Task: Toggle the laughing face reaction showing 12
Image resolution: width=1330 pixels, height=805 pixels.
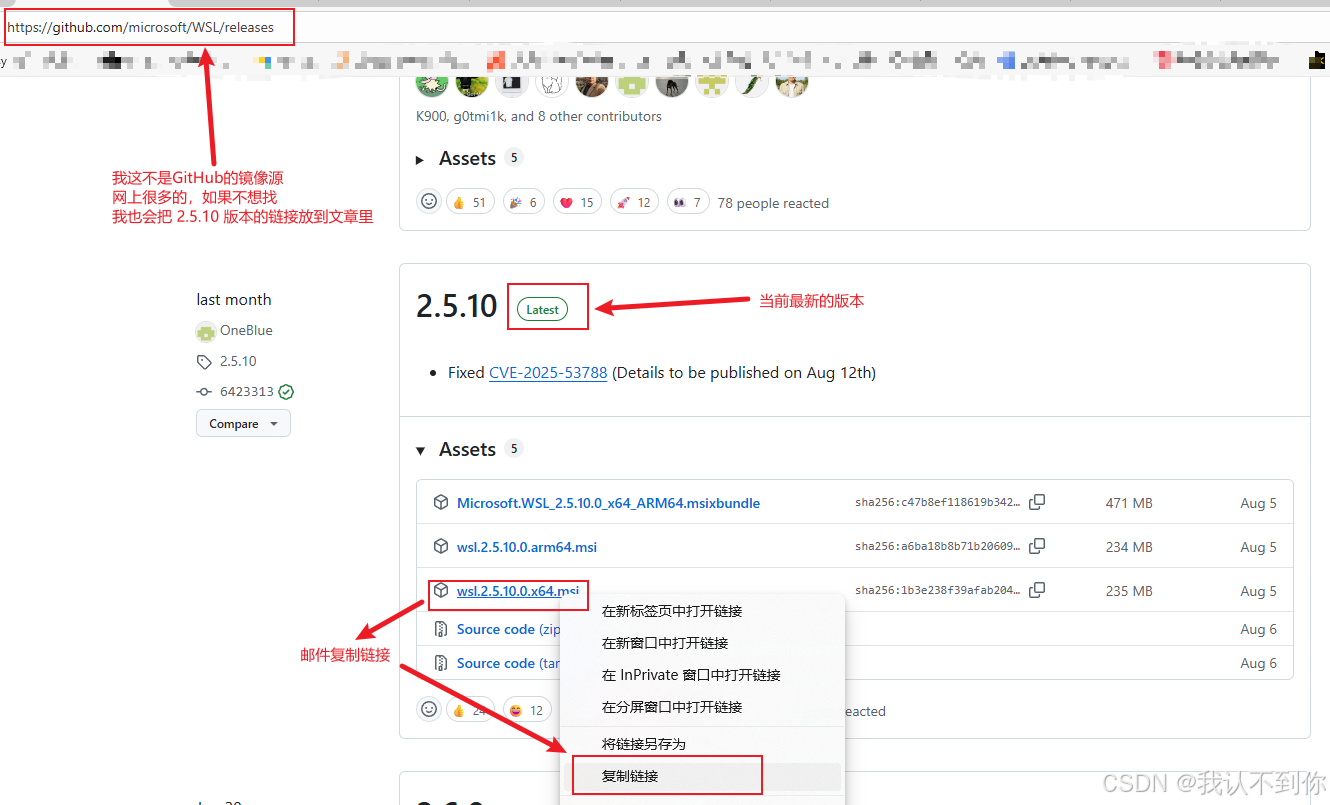Action: point(526,710)
